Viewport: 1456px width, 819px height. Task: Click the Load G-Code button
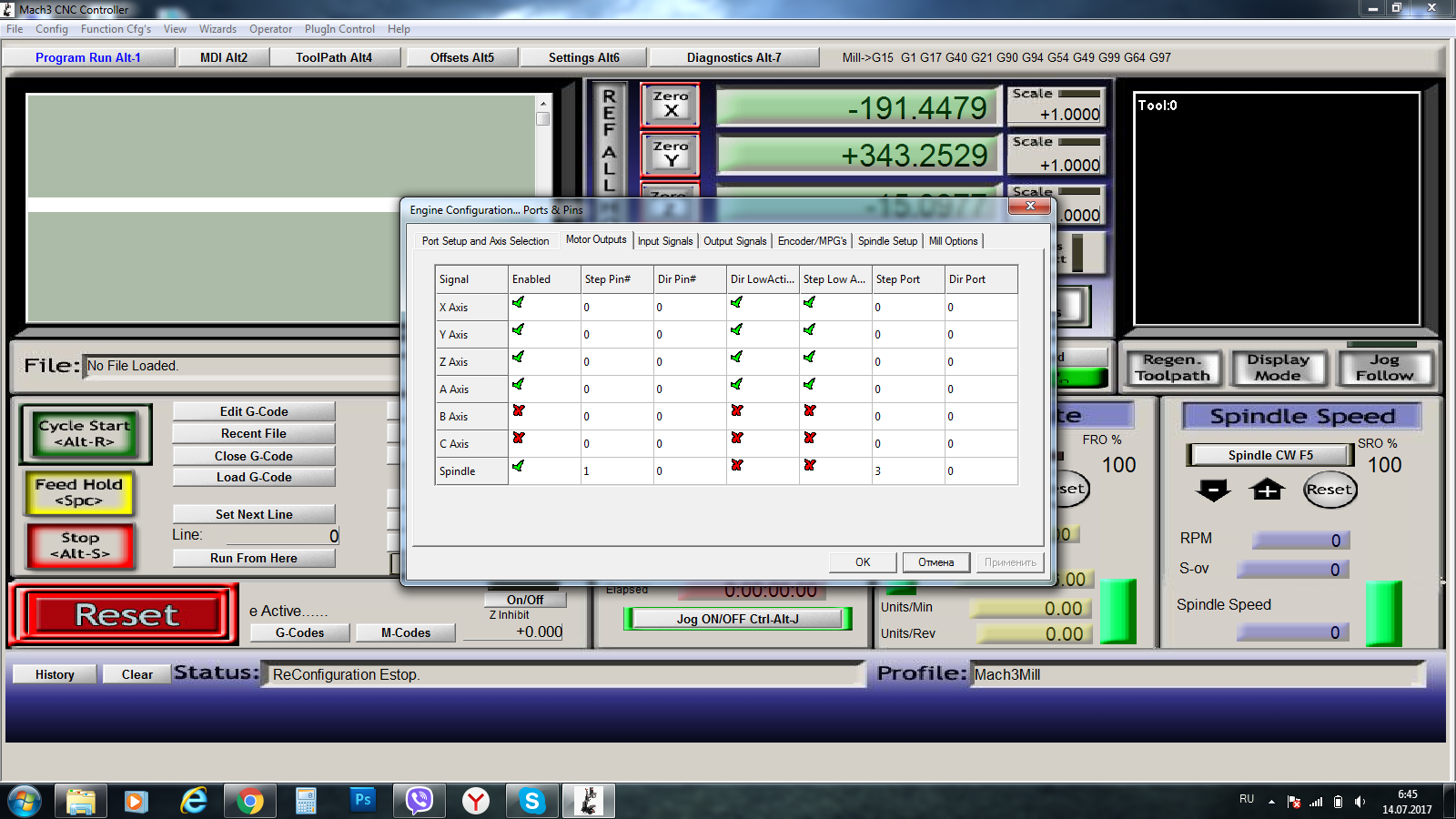click(254, 477)
